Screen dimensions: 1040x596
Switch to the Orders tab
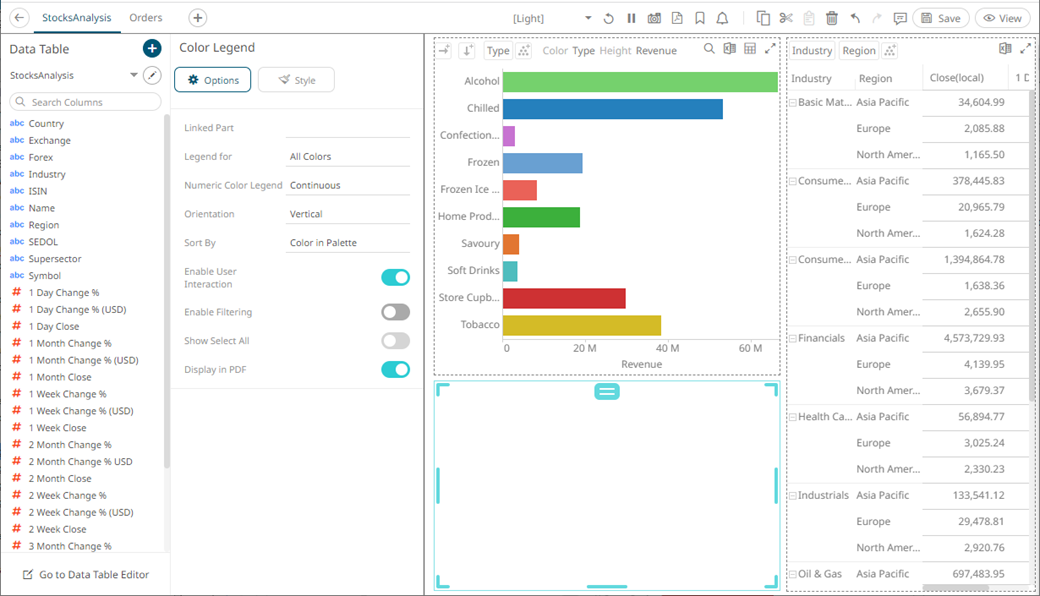click(146, 18)
